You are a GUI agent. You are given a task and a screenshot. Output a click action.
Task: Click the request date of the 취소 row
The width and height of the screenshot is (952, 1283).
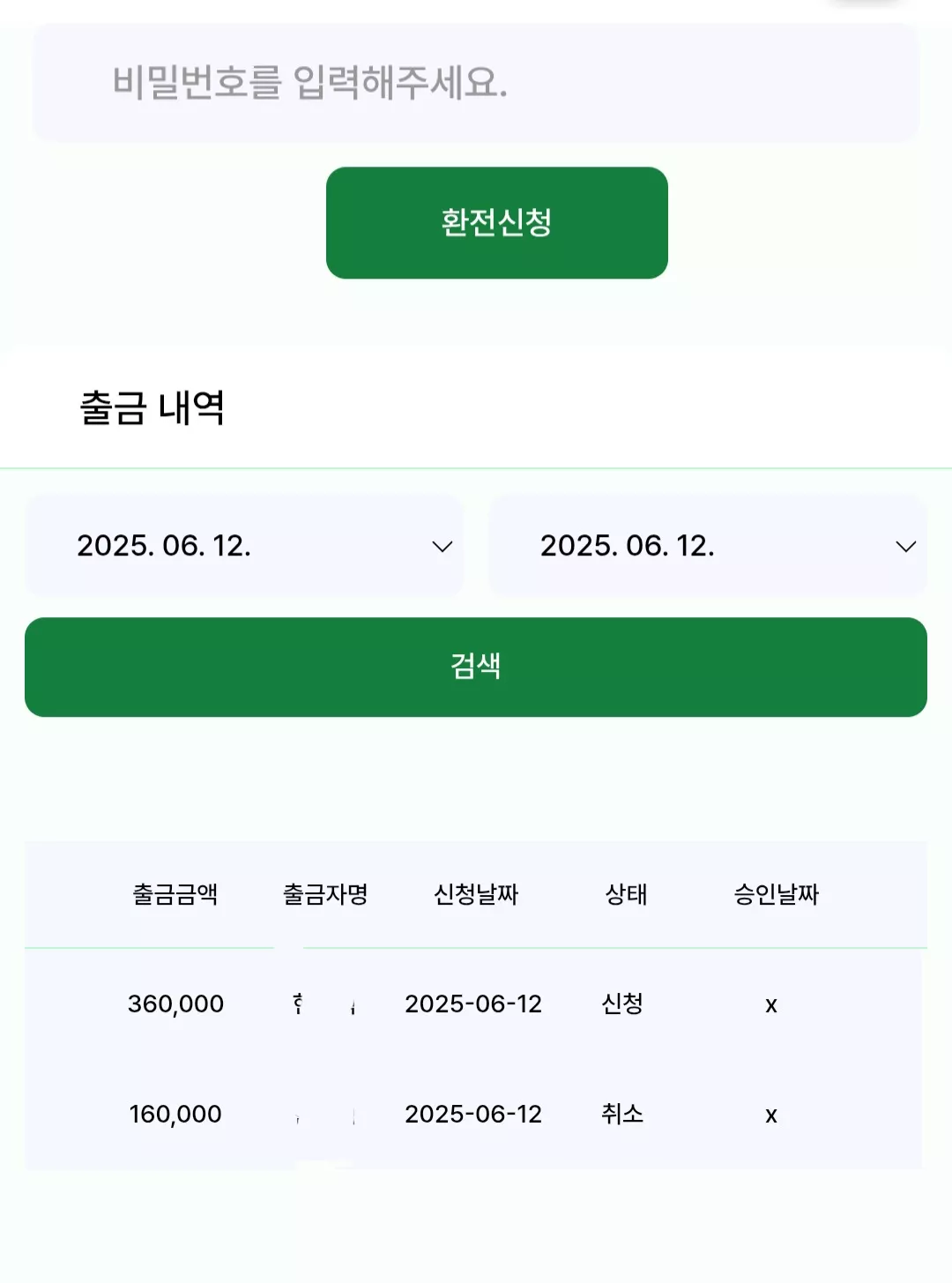click(473, 1115)
